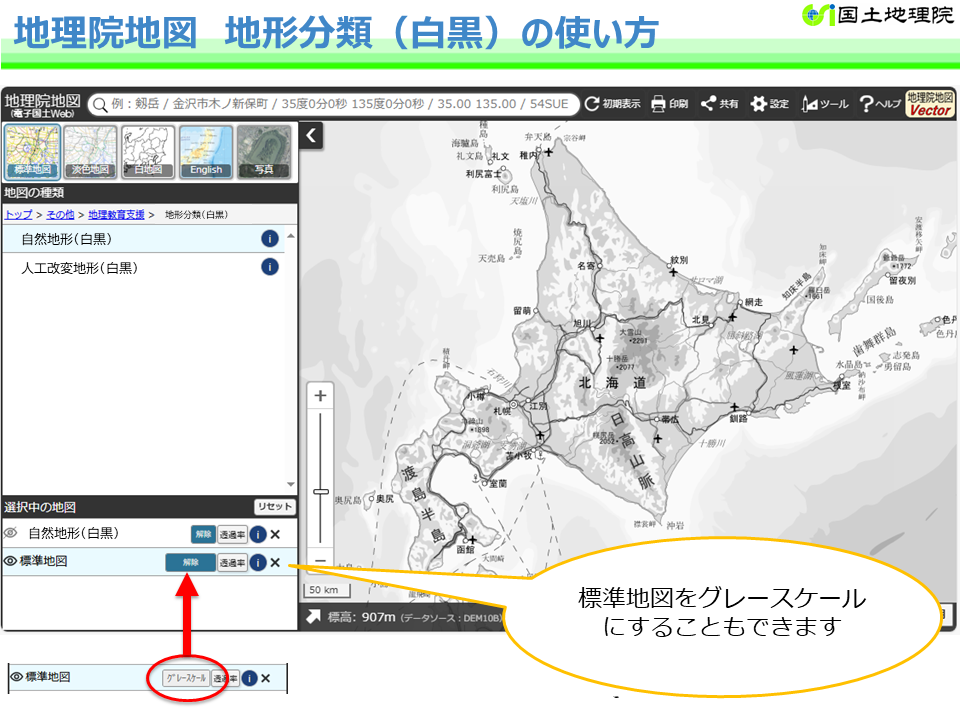
Task: Click the リセット reset button
Action: click(x=274, y=507)
